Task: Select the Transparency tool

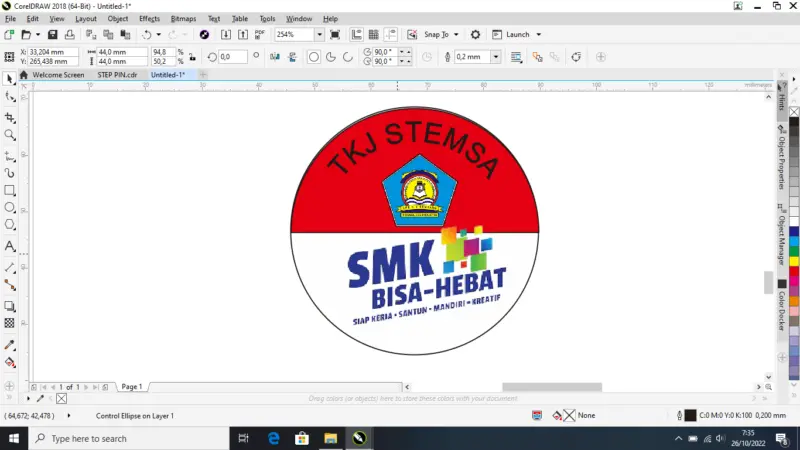Action: pos(9,323)
